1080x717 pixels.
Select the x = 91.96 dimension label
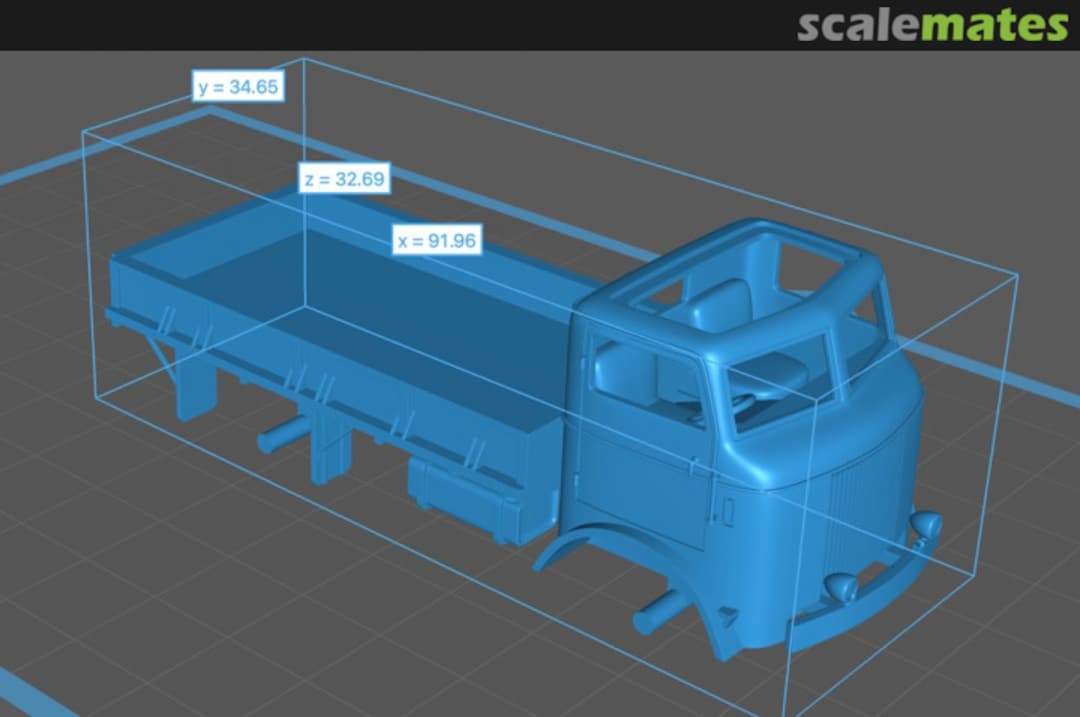coord(436,240)
